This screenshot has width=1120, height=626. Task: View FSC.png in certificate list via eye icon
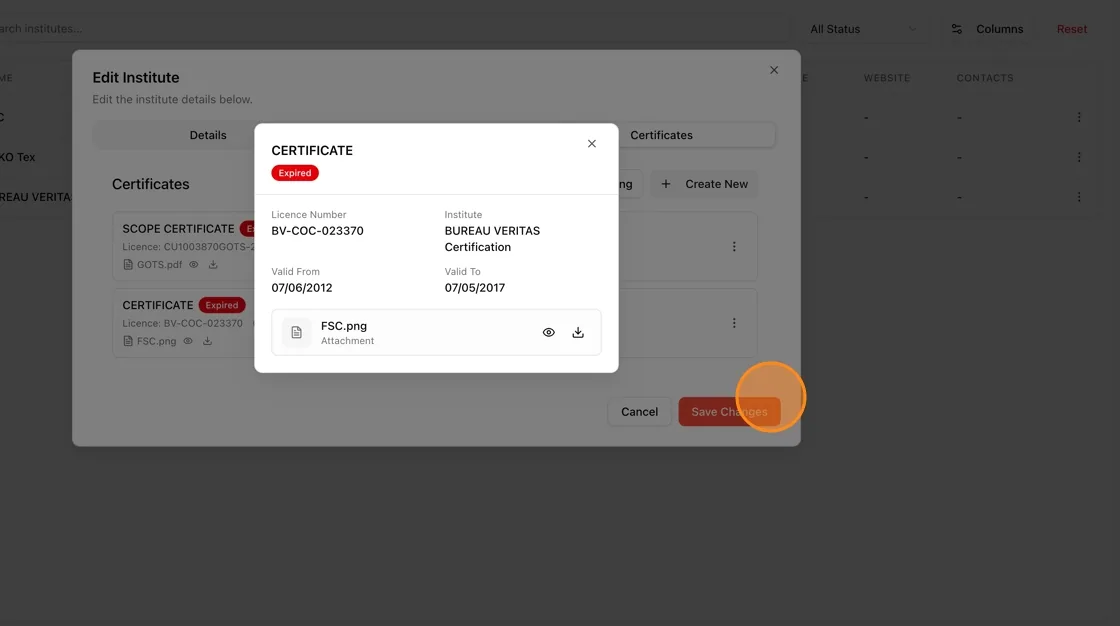pos(188,341)
